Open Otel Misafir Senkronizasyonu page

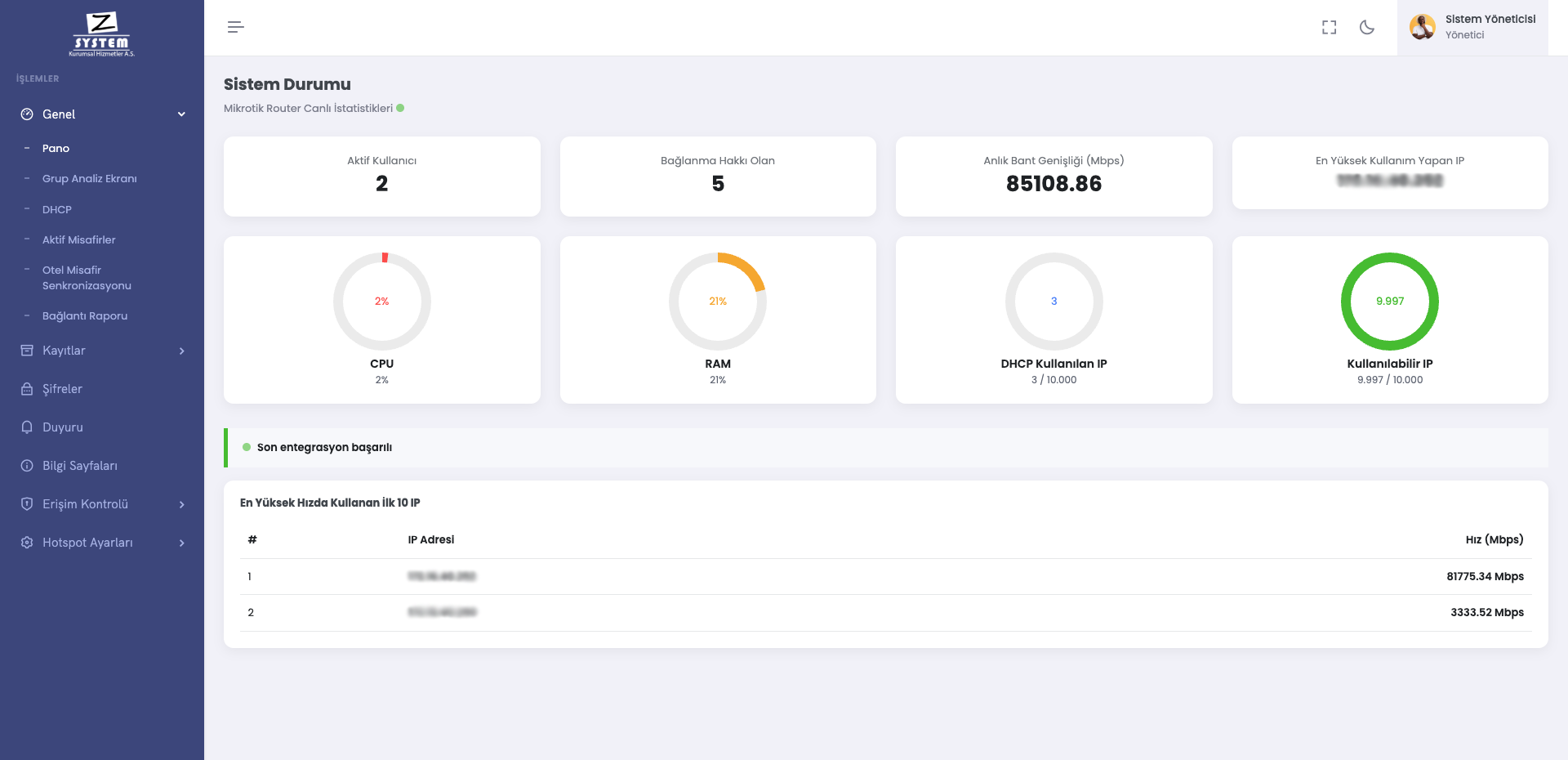(x=86, y=278)
